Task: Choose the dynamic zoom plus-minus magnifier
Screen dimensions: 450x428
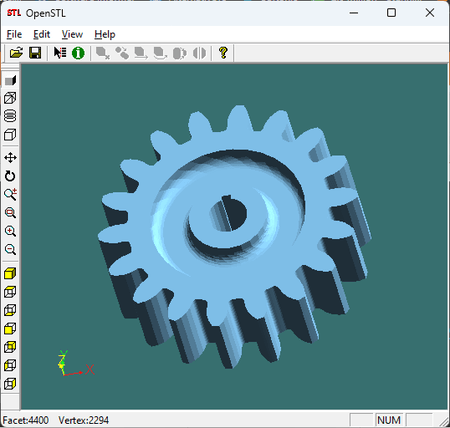Action: coord(10,194)
